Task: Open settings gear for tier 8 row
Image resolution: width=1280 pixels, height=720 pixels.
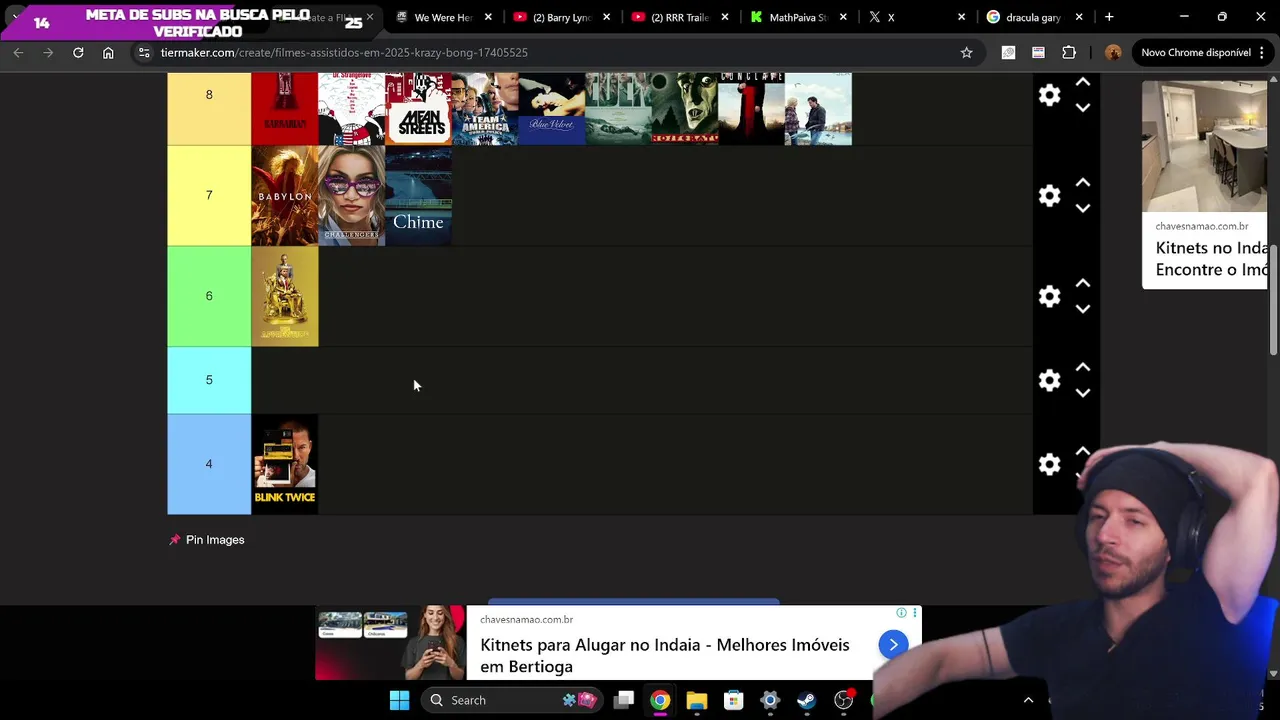Action: (1049, 95)
